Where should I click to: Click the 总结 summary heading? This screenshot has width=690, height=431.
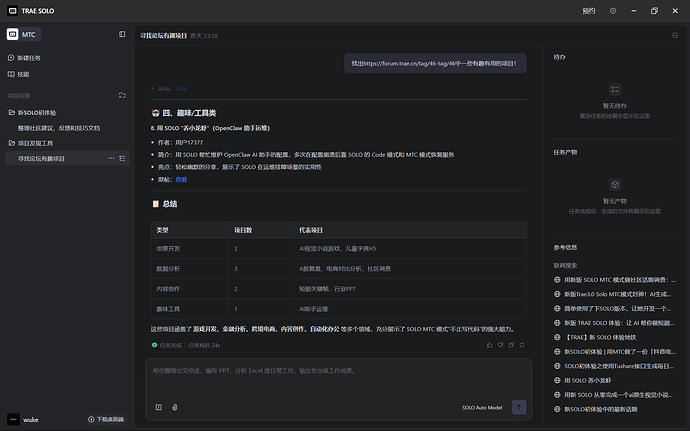pos(165,204)
